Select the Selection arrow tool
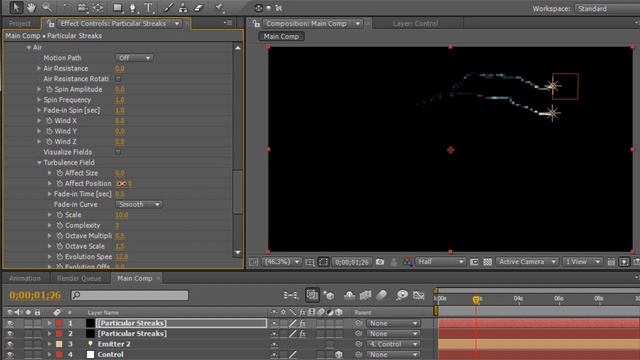 16,7
